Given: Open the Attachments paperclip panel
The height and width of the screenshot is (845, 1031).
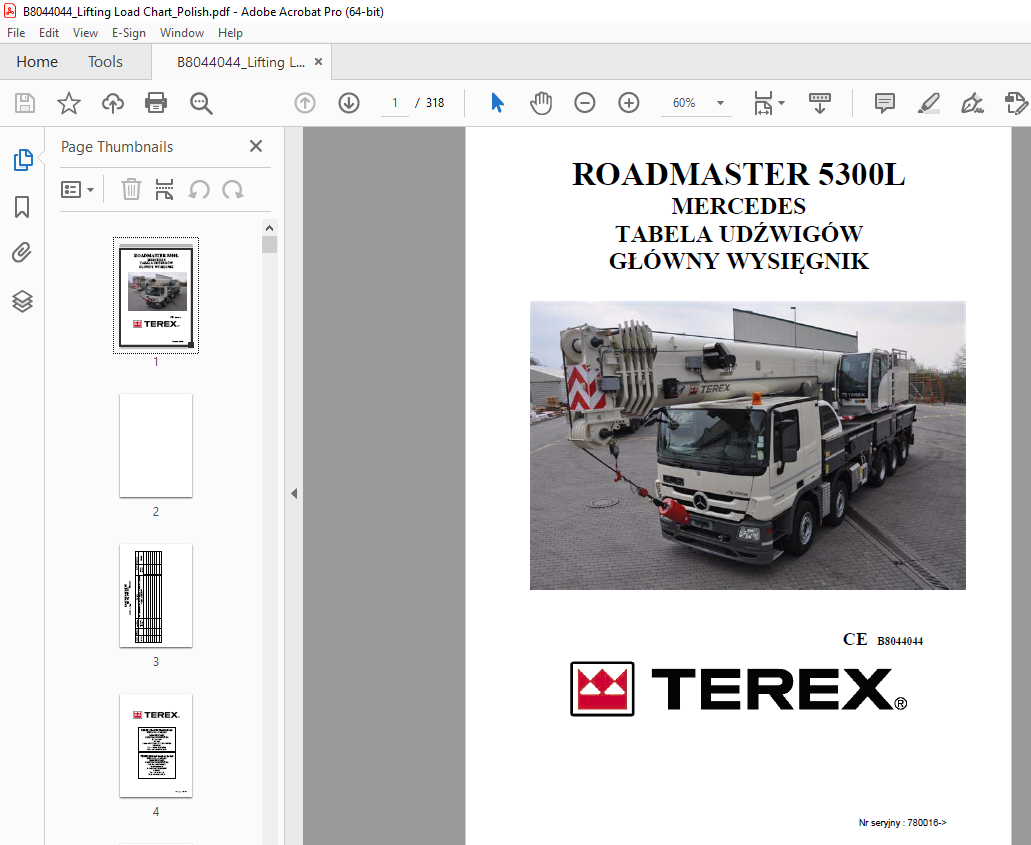Looking at the screenshot, I should [x=22, y=253].
